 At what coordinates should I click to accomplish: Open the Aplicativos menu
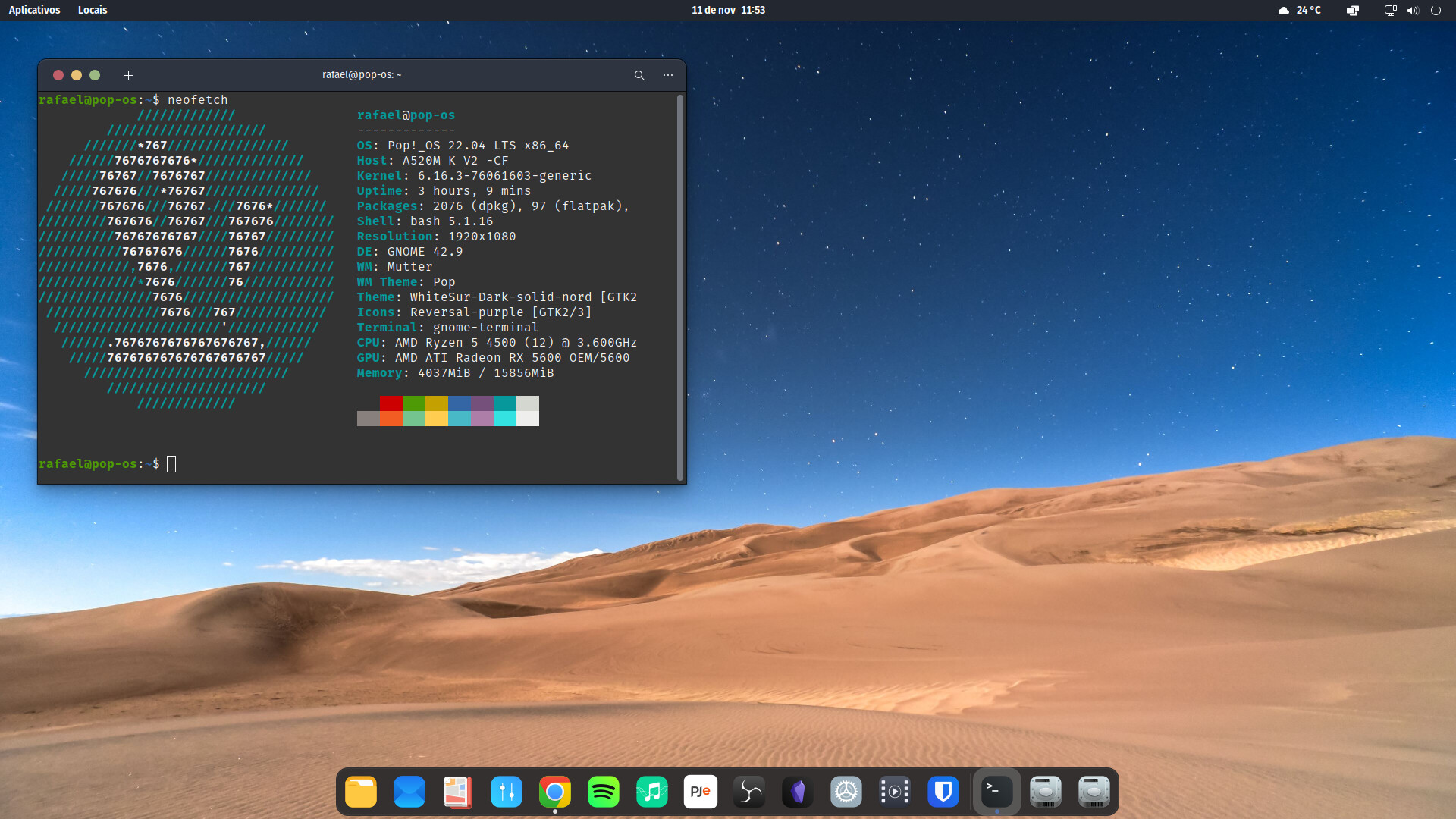[34, 10]
